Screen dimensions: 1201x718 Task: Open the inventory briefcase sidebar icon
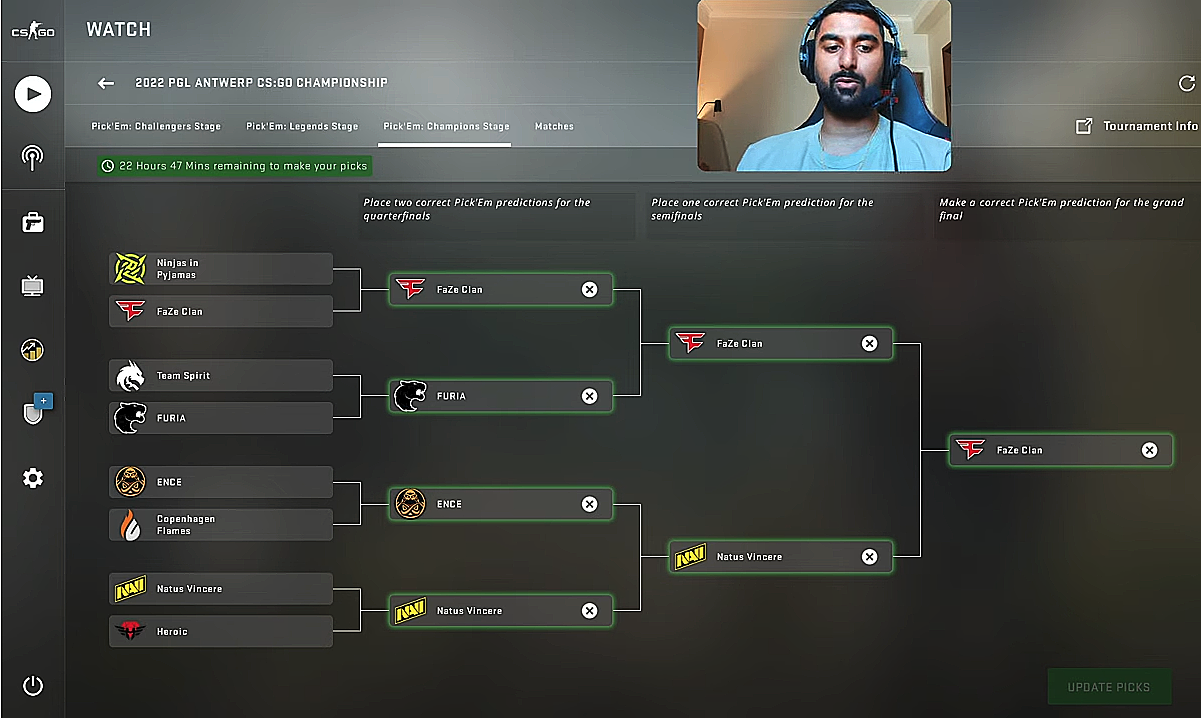(x=33, y=222)
